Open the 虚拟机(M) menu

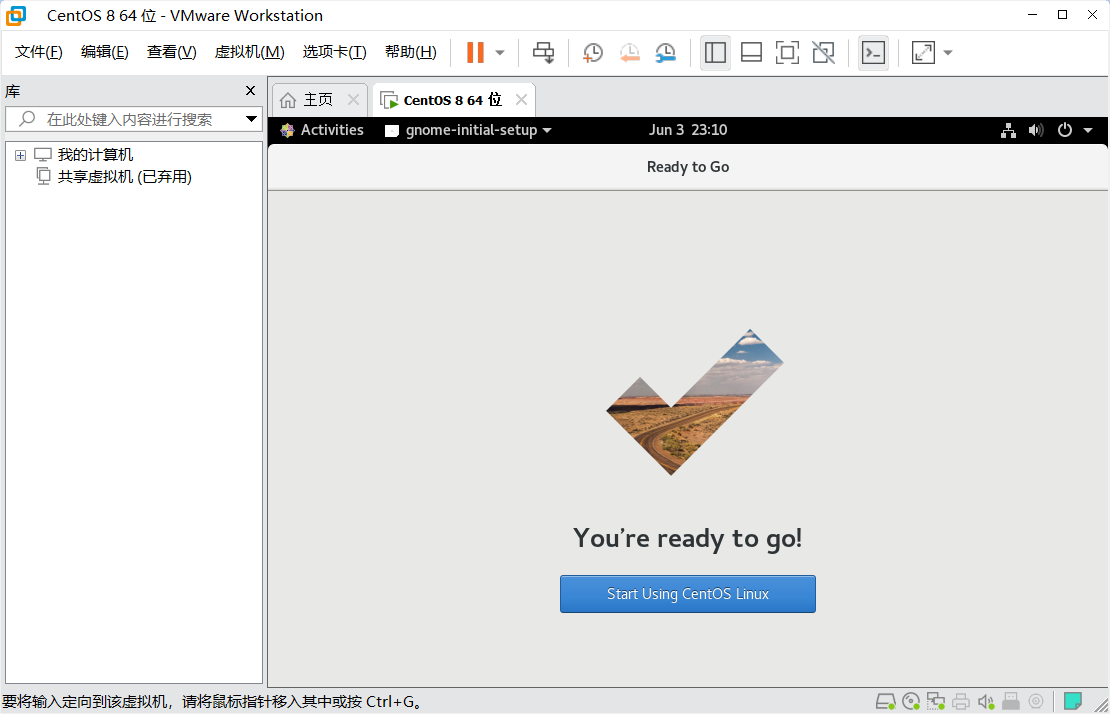pyautogui.click(x=249, y=52)
